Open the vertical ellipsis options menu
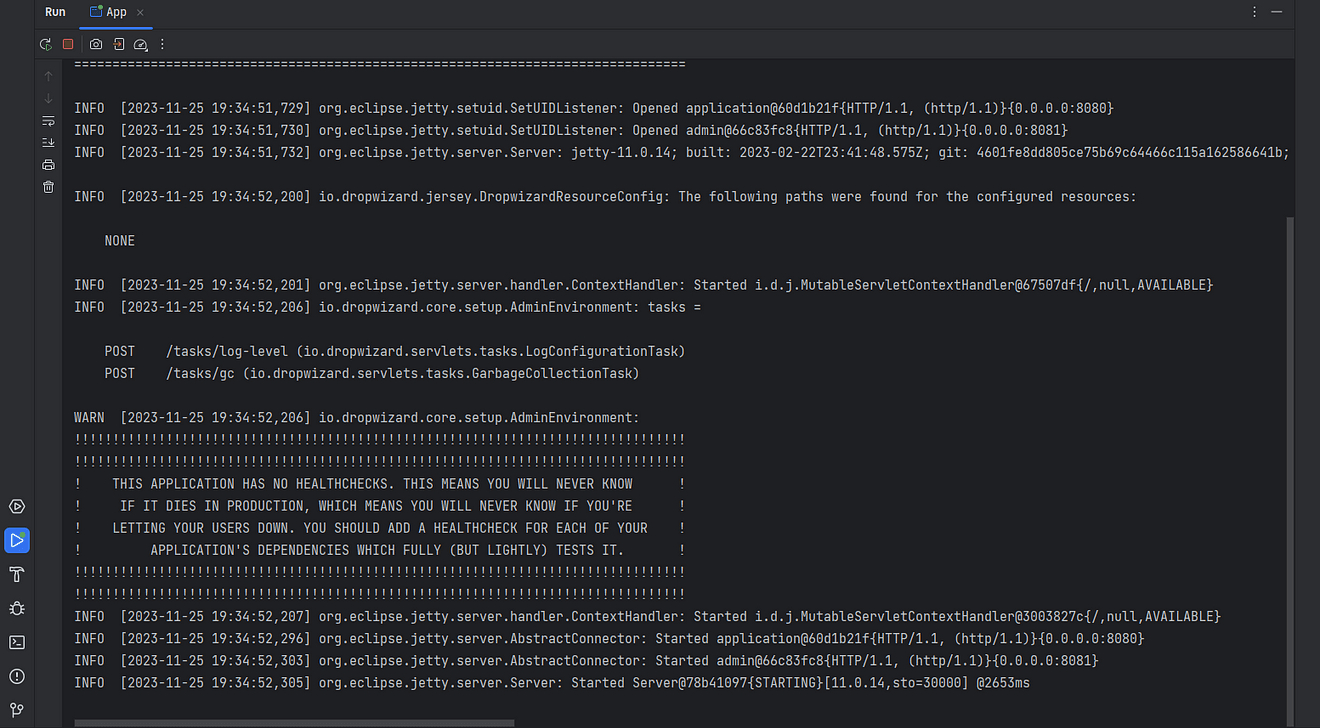 (1254, 11)
